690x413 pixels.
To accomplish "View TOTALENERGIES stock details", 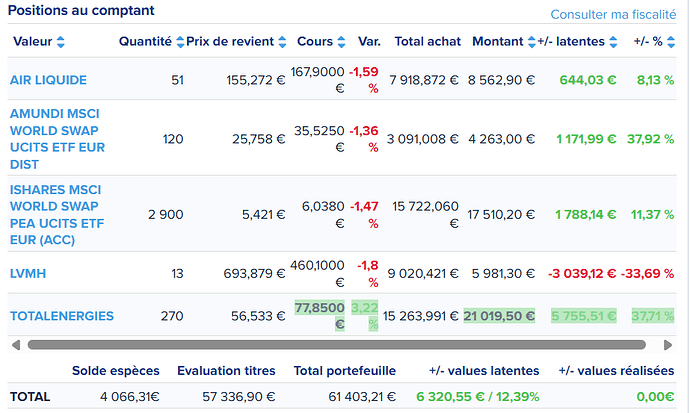I will [x=61, y=316].
